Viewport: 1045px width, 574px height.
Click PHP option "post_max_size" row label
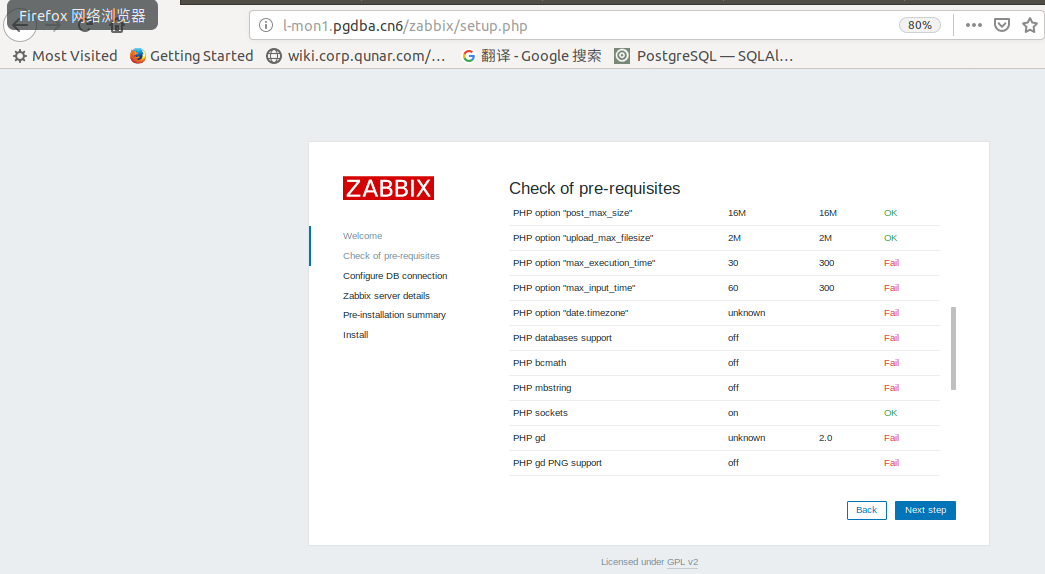pyautogui.click(x=572, y=213)
